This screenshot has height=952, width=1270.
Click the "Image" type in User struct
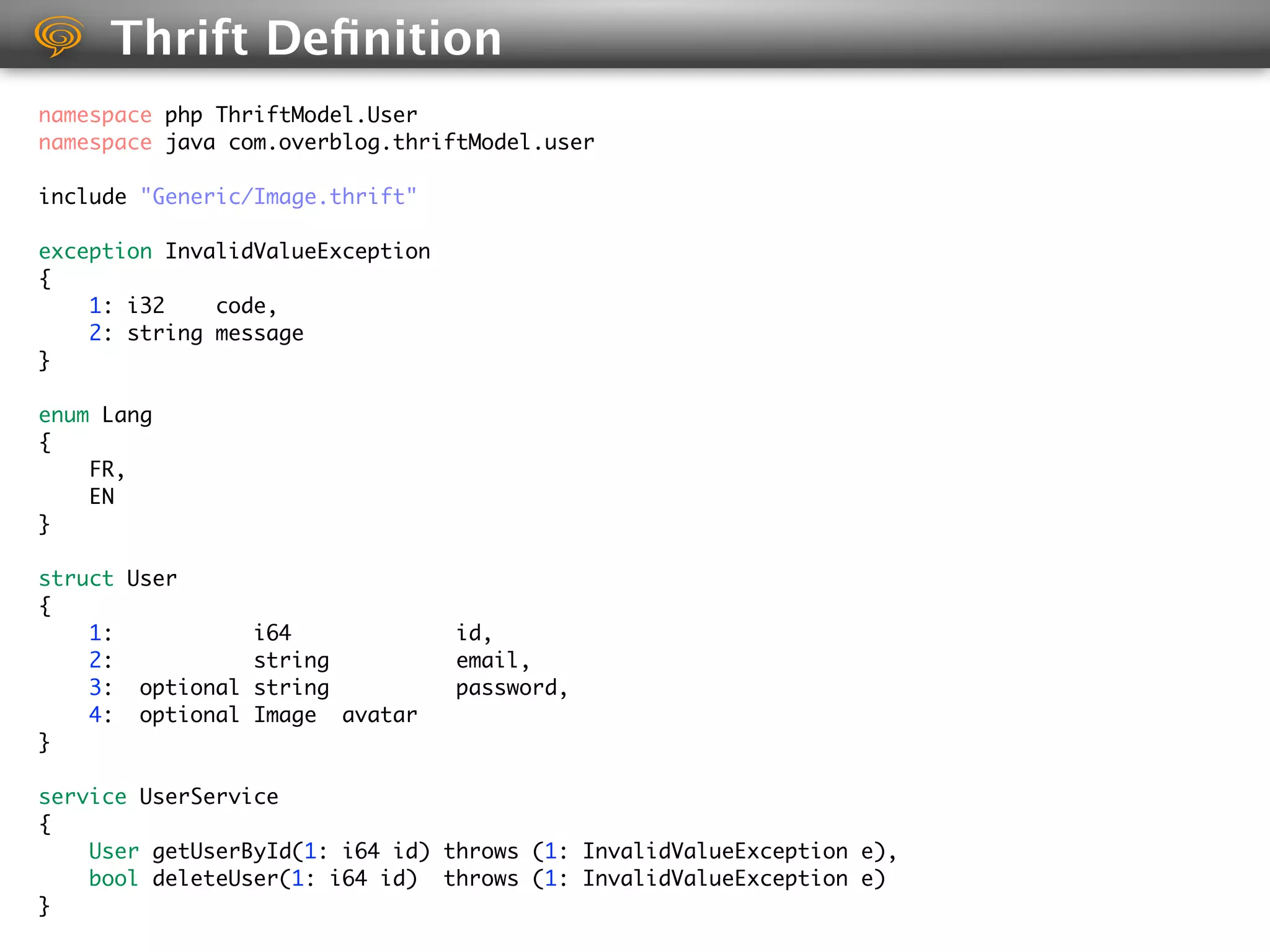pos(285,716)
